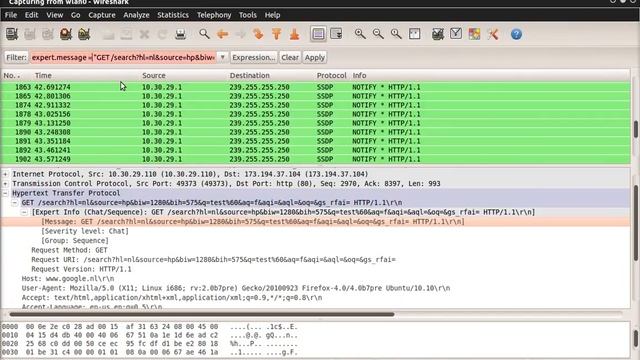640x360 pixels.
Task: Sort packets by the Source column
Action: 154,76
